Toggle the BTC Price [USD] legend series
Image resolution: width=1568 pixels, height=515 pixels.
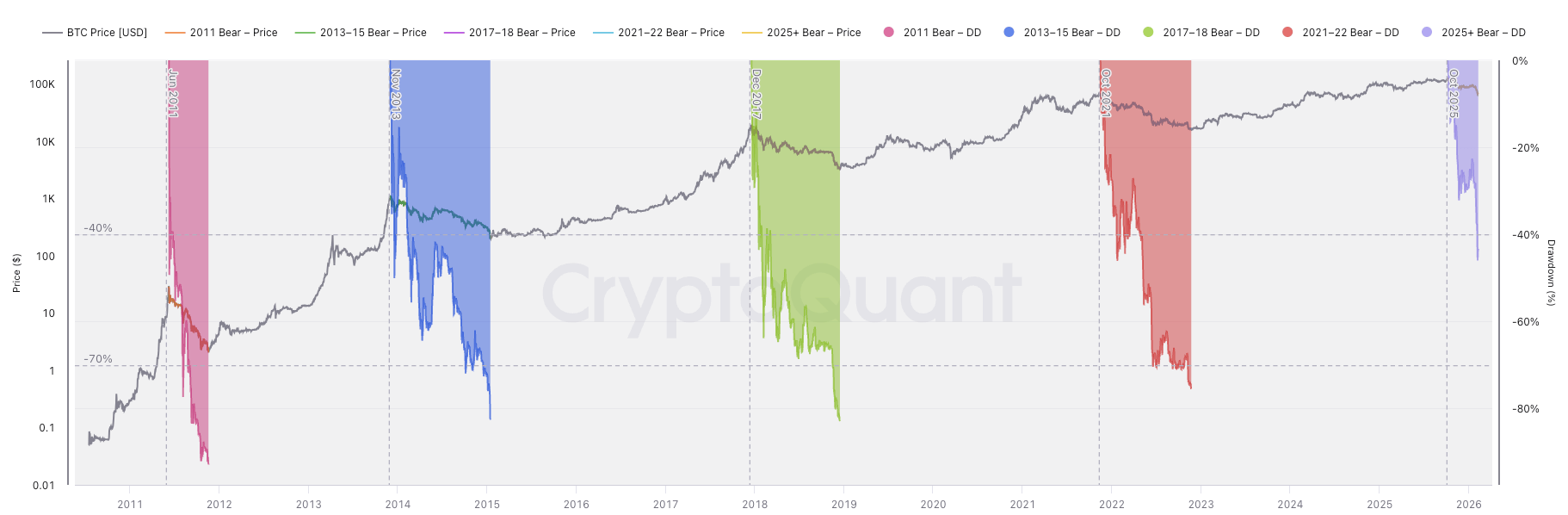click(95, 33)
